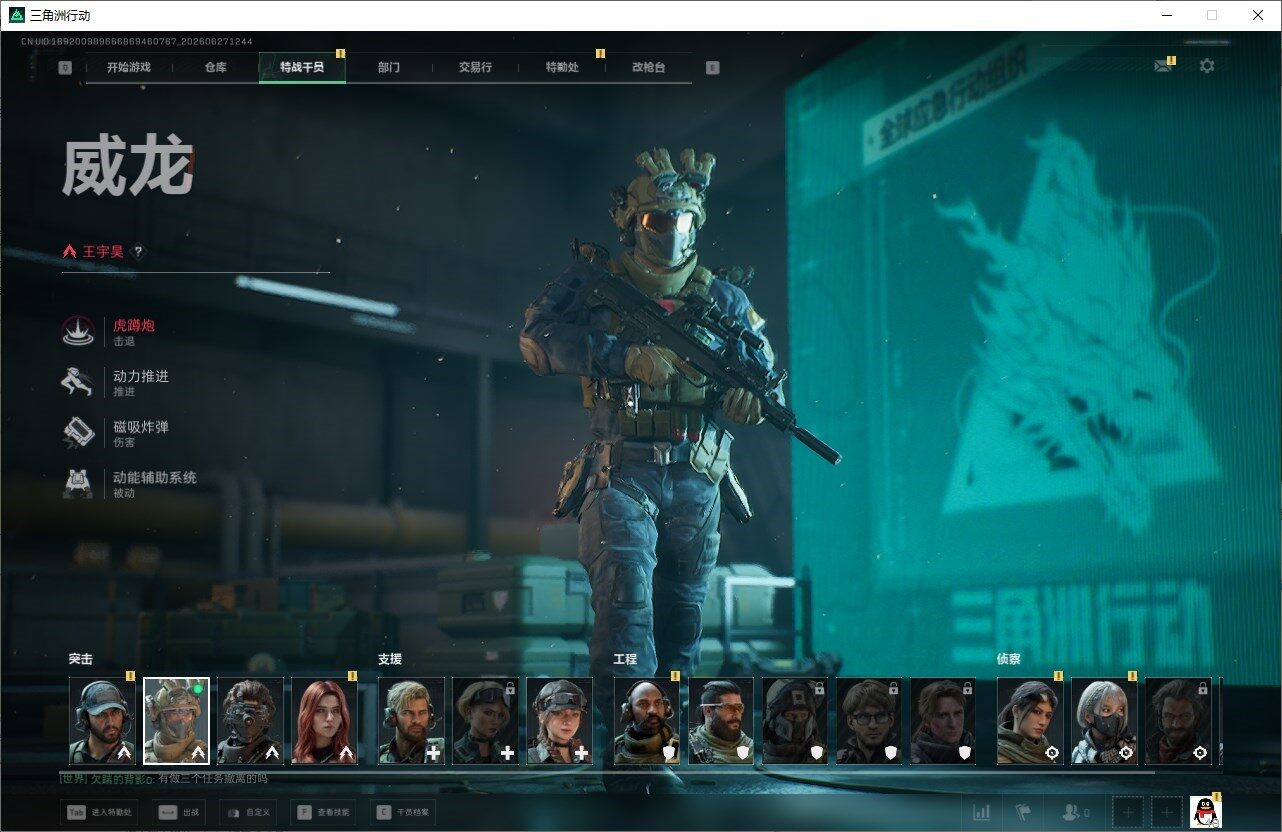Select the highlighted 威龙 operator portrait
The width and height of the screenshot is (1282, 832).
point(176,721)
